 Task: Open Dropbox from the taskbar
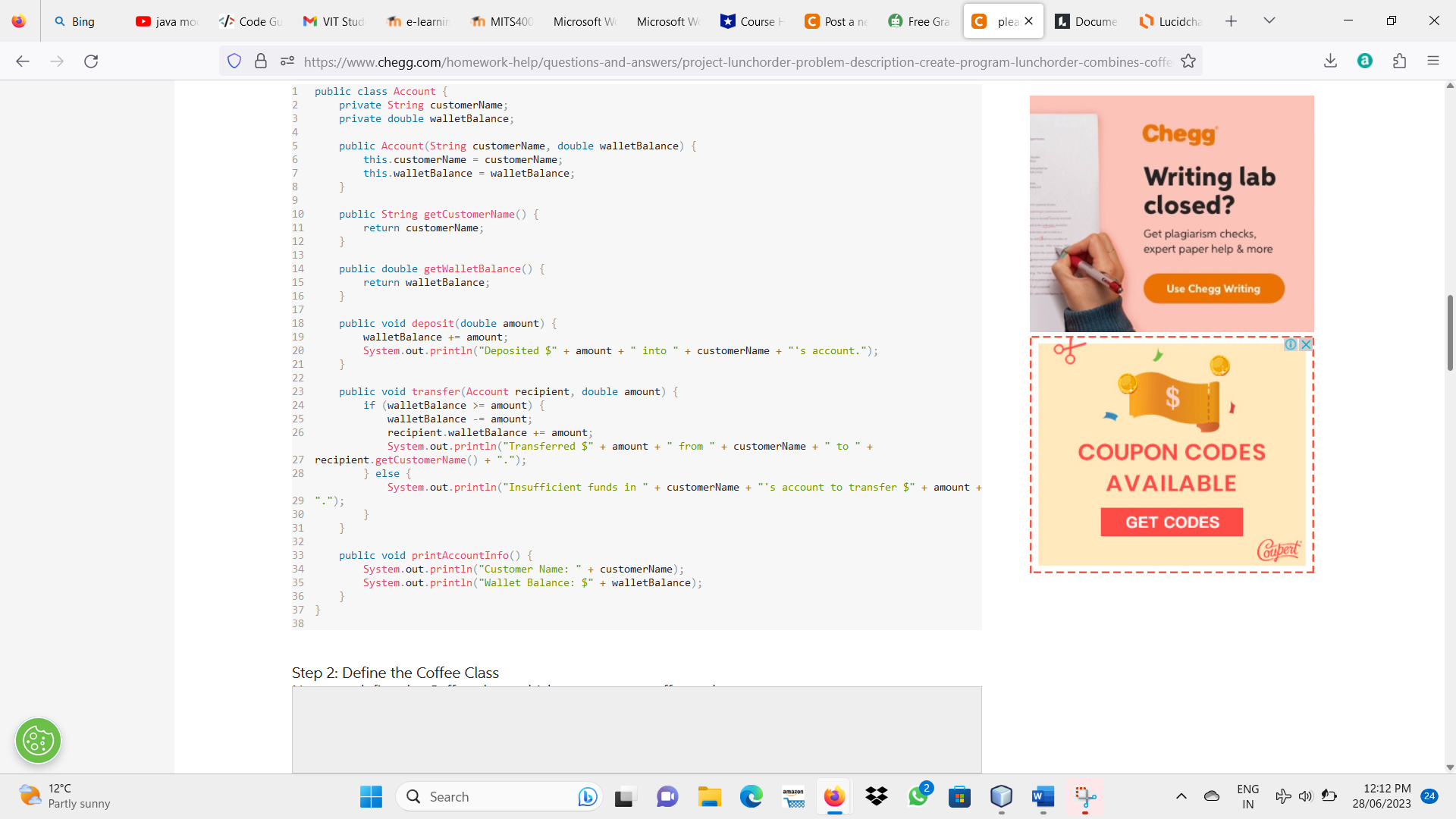click(876, 797)
